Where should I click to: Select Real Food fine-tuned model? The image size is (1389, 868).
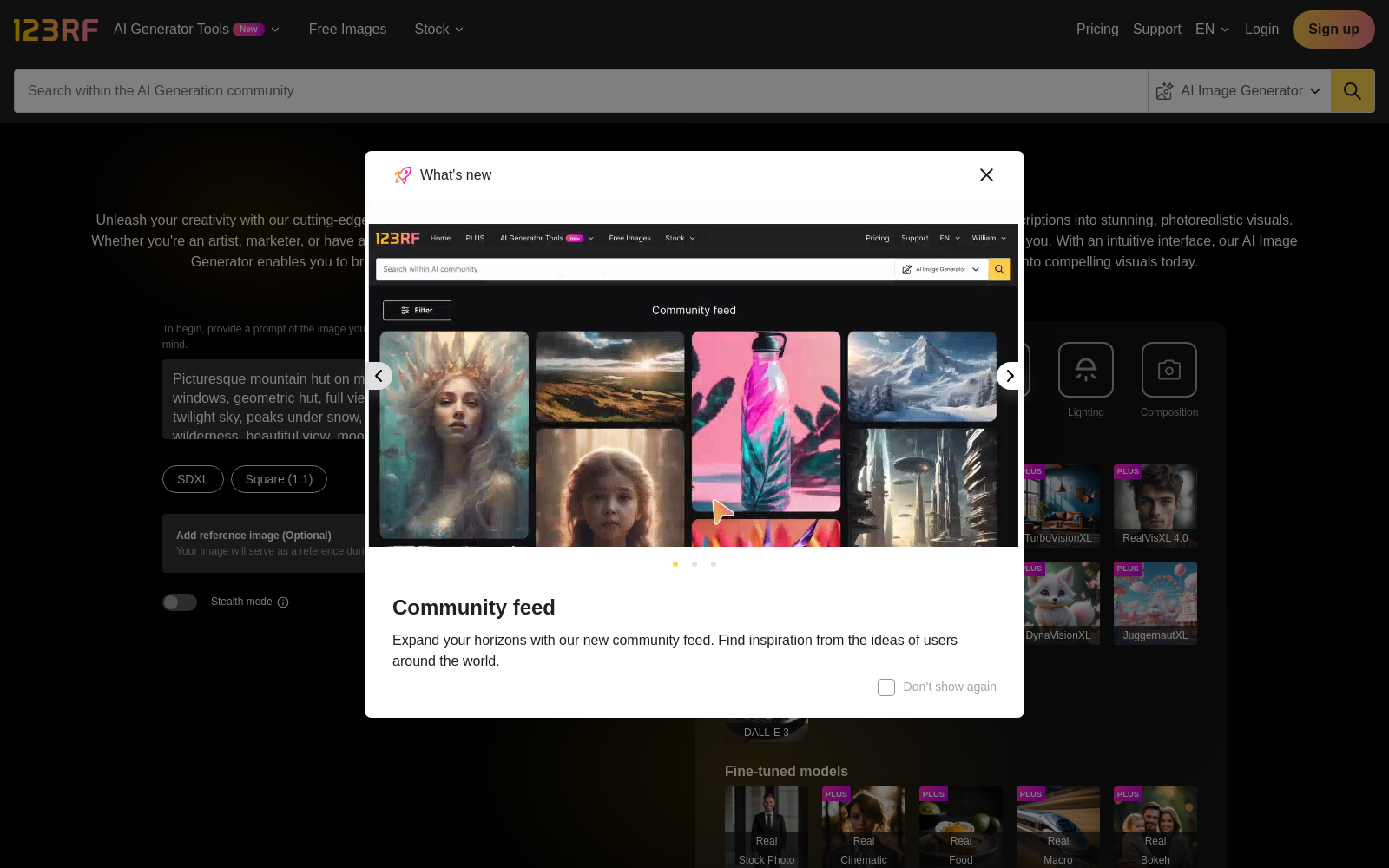click(961, 827)
